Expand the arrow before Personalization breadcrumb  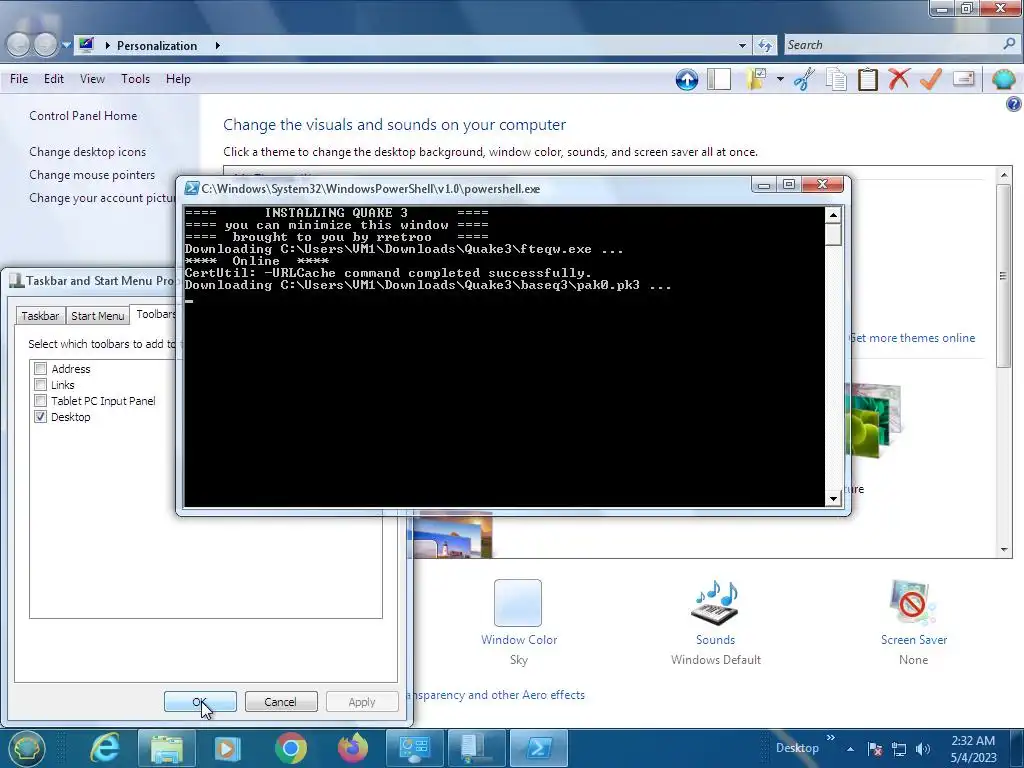pyautogui.click(x=107, y=46)
